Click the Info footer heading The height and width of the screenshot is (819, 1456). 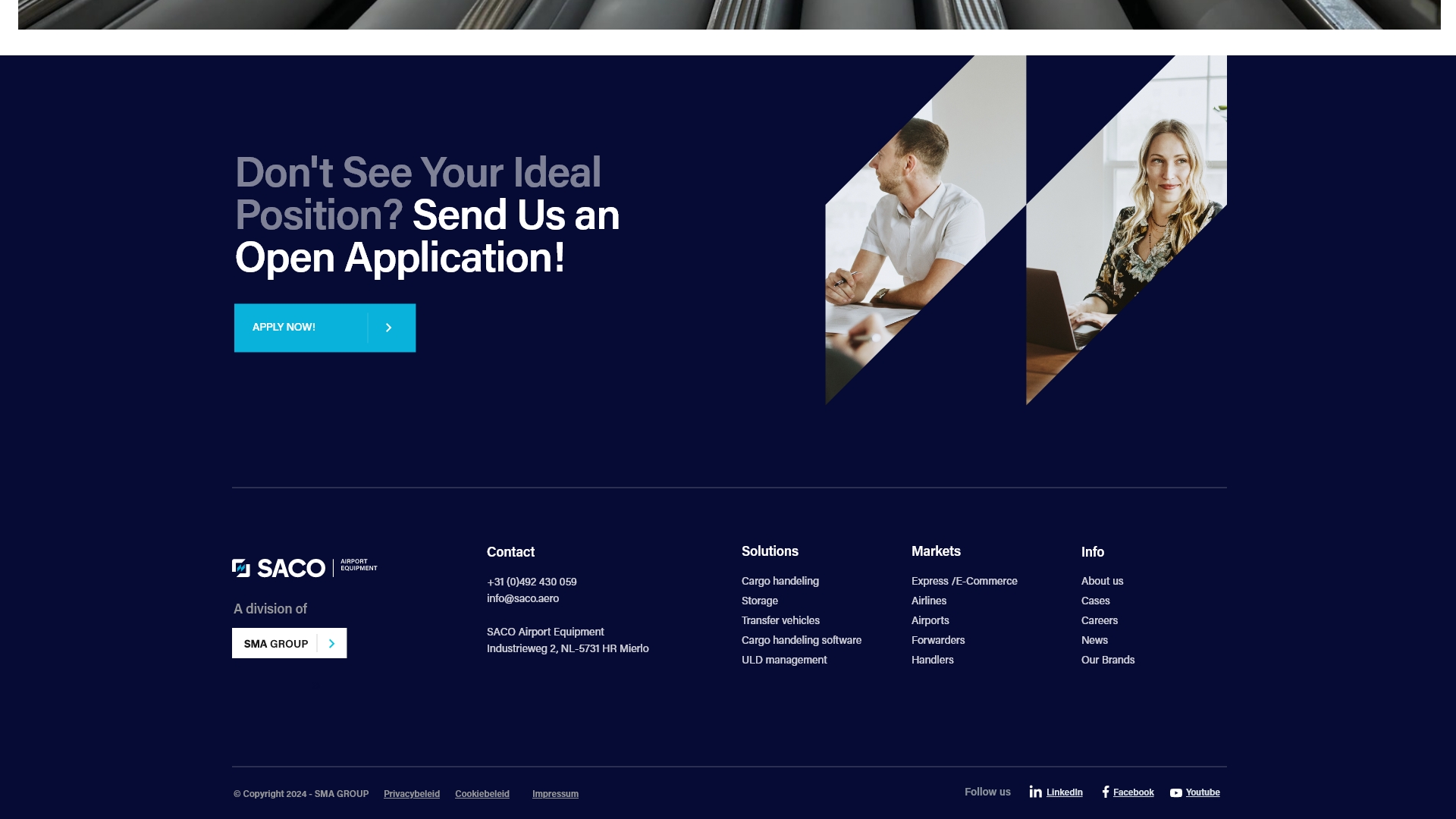pos(1093,552)
